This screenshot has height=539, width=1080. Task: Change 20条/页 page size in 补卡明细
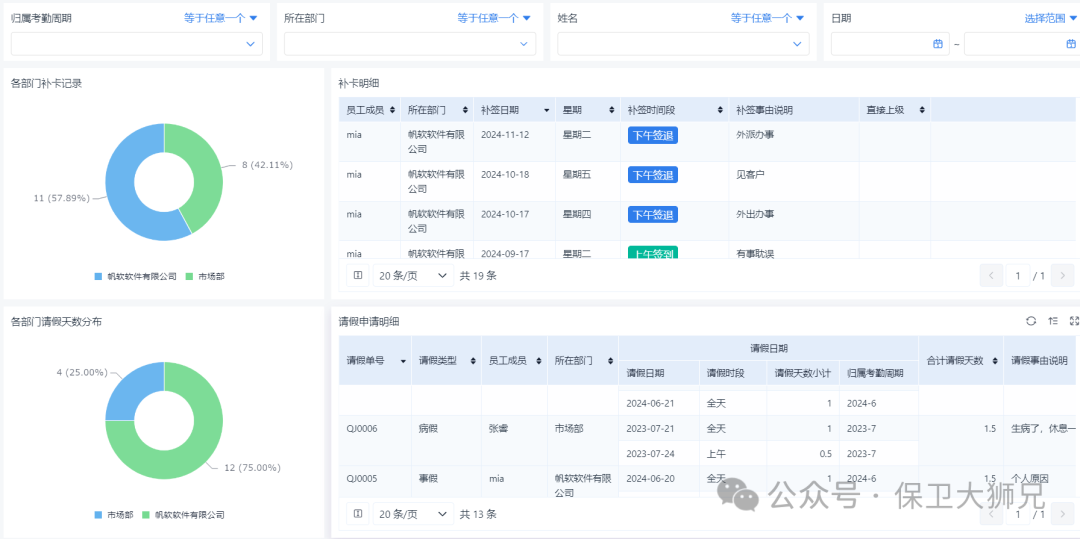pos(413,276)
